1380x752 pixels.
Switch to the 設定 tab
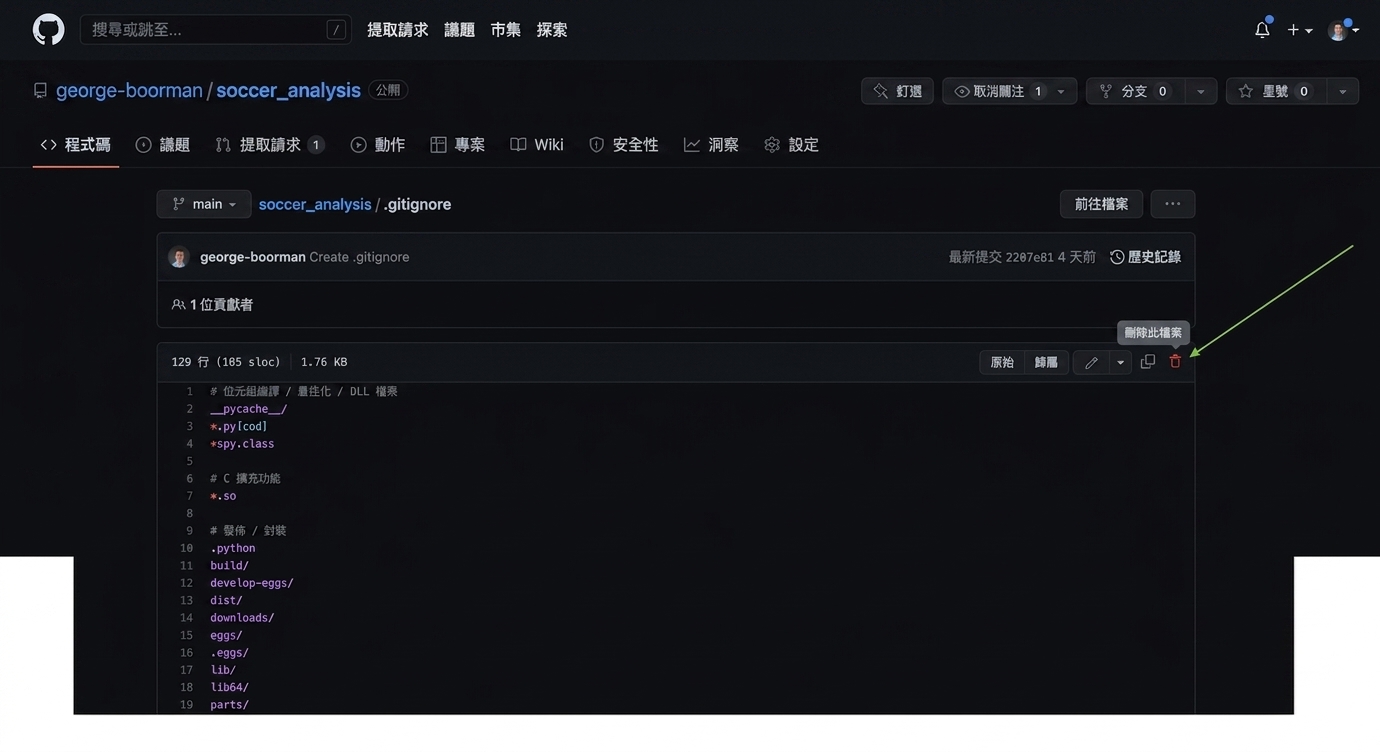pos(792,145)
